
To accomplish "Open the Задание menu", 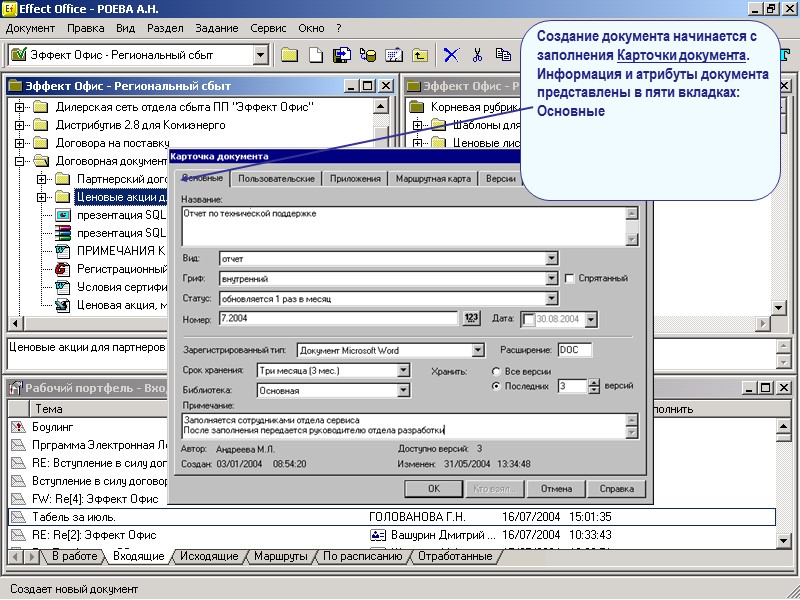I will 216,29.
